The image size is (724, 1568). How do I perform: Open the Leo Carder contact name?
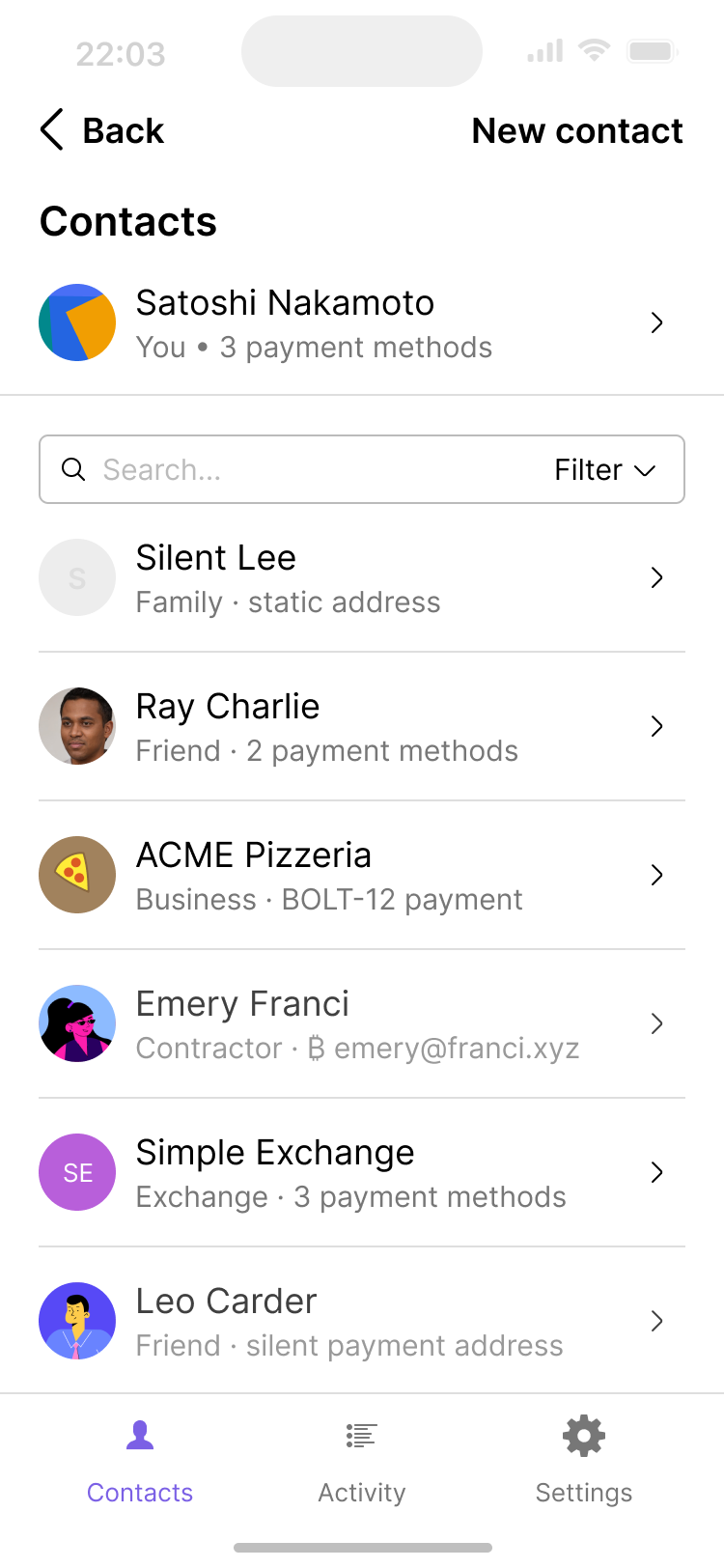point(226,1302)
